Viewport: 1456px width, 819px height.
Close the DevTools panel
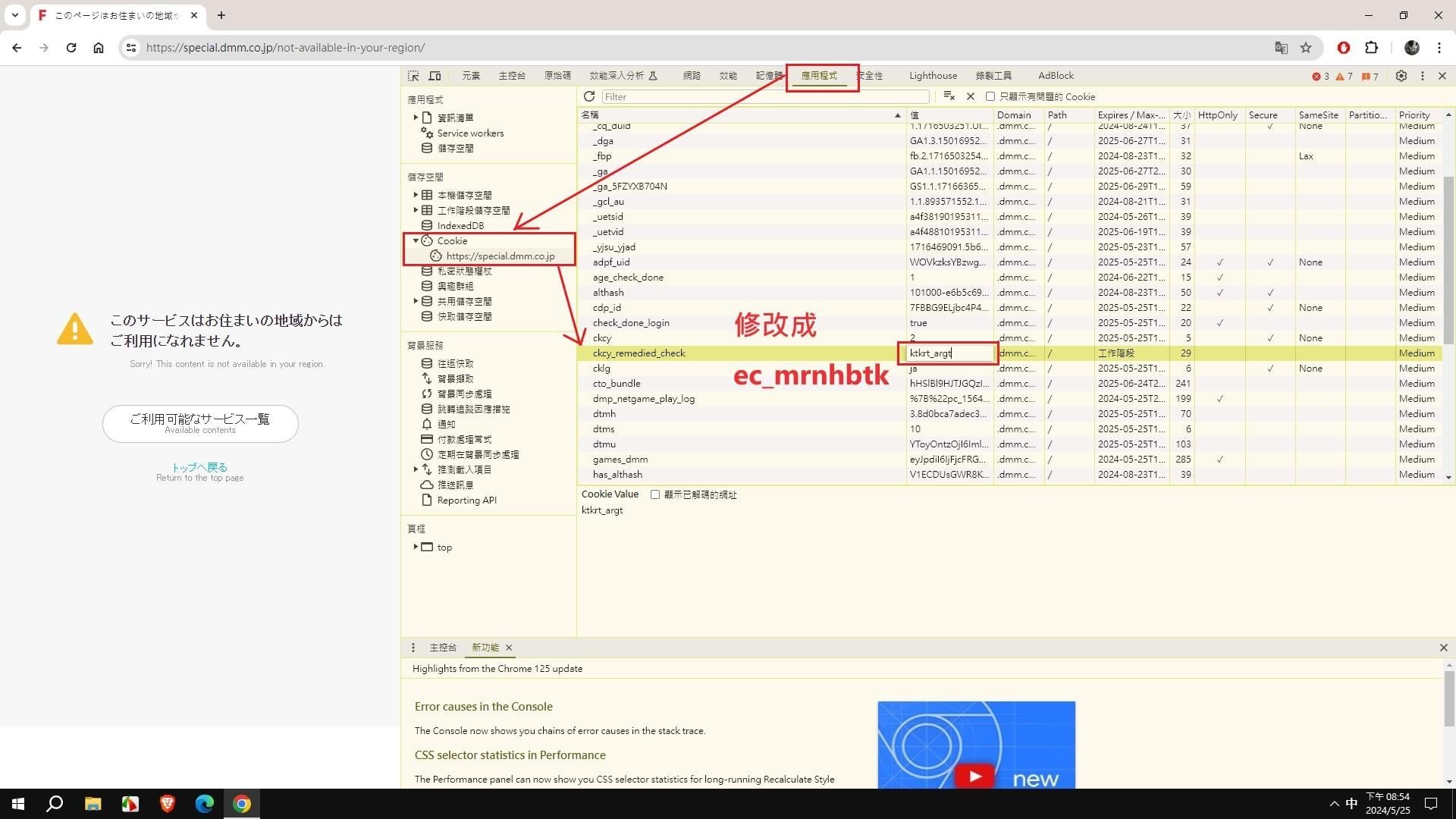tap(1442, 76)
